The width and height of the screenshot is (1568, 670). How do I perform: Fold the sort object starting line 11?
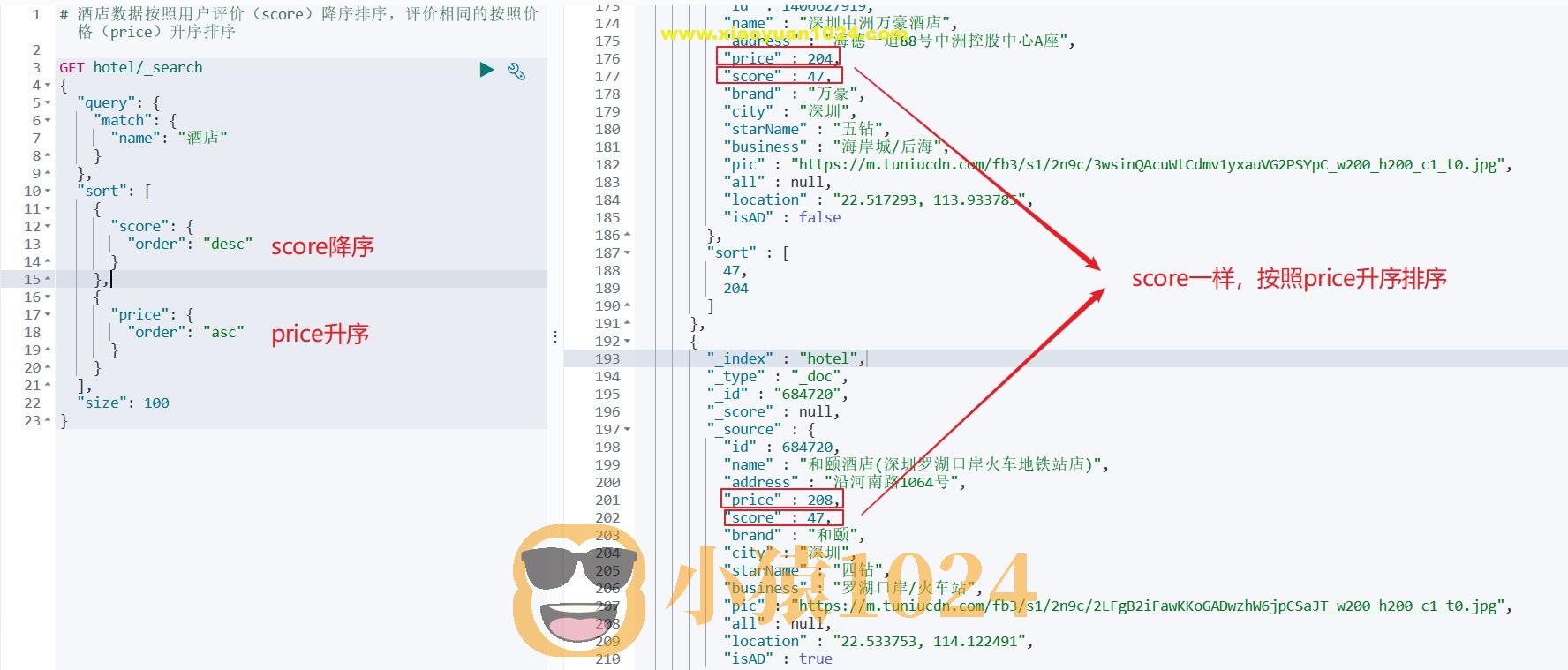(x=48, y=209)
